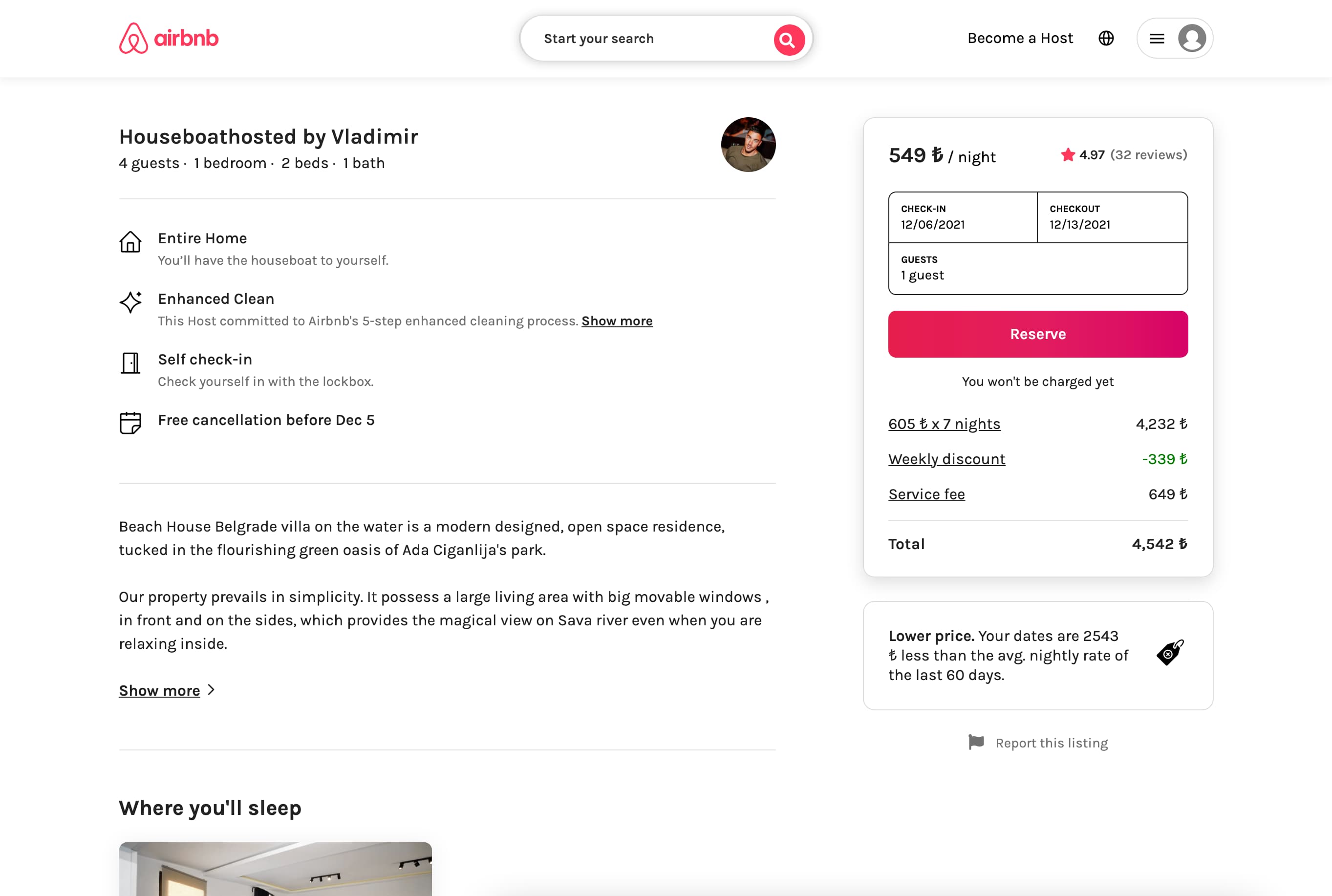The width and height of the screenshot is (1332, 896).
Task: Click the flag icon to report this listing
Action: 976,742
